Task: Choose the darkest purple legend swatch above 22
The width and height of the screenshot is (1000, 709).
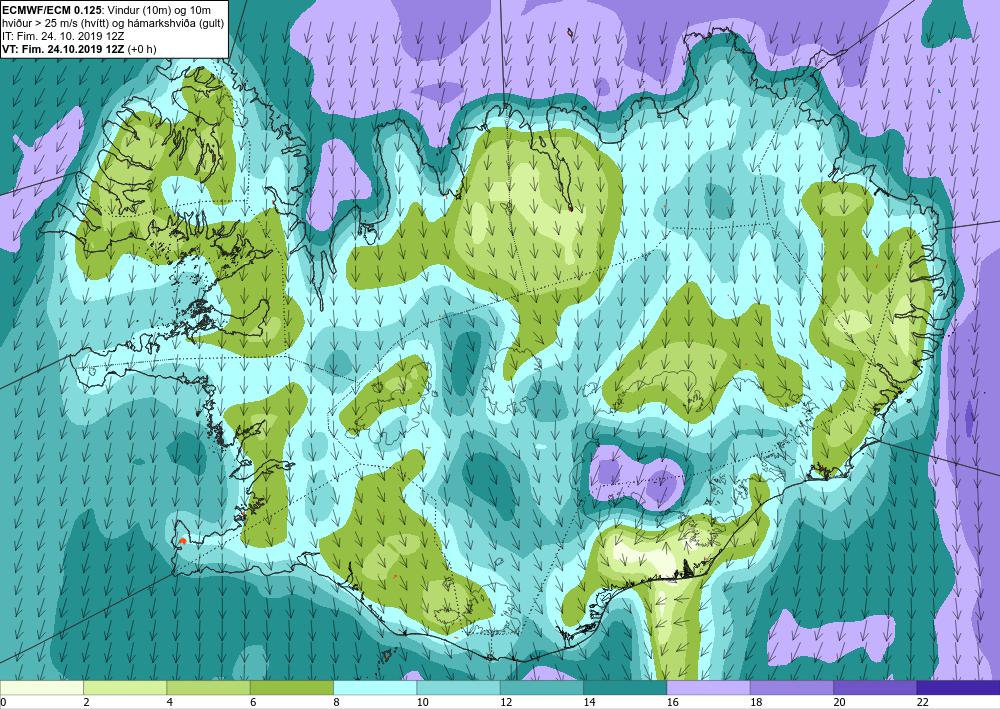Action: coord(958,688)
